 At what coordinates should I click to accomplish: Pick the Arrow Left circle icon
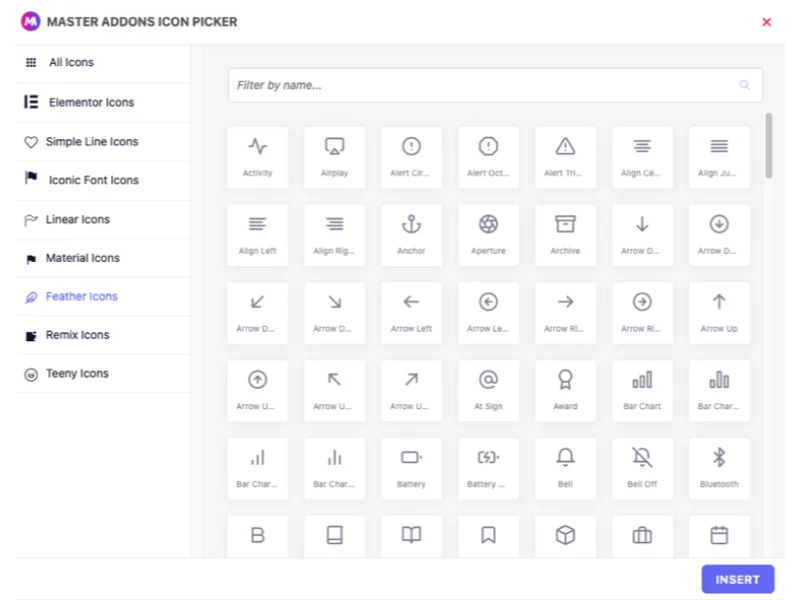(488, 313)
